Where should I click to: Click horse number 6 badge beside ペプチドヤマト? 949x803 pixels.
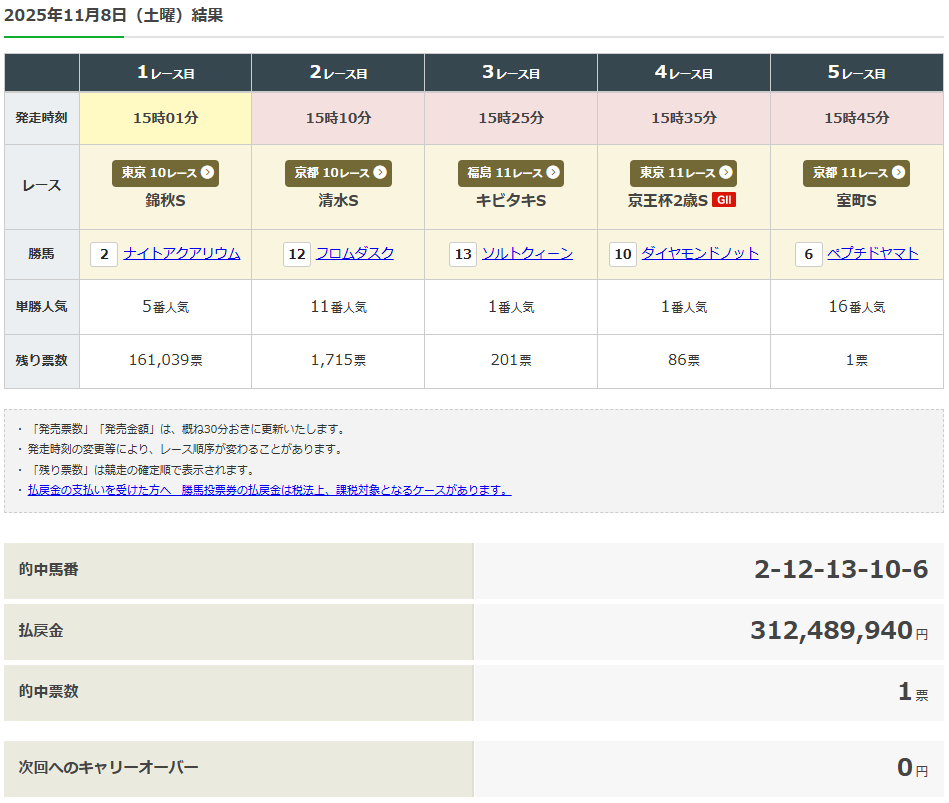[x=809, y=254]
